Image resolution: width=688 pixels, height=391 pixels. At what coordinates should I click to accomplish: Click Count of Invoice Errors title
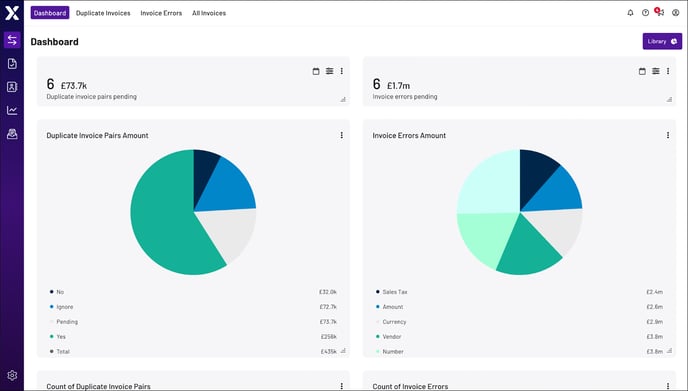click(410, 387)
